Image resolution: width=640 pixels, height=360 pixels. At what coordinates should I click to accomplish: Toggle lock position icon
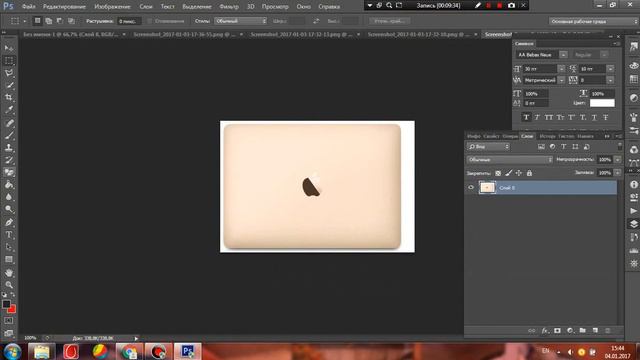[519, 173]
